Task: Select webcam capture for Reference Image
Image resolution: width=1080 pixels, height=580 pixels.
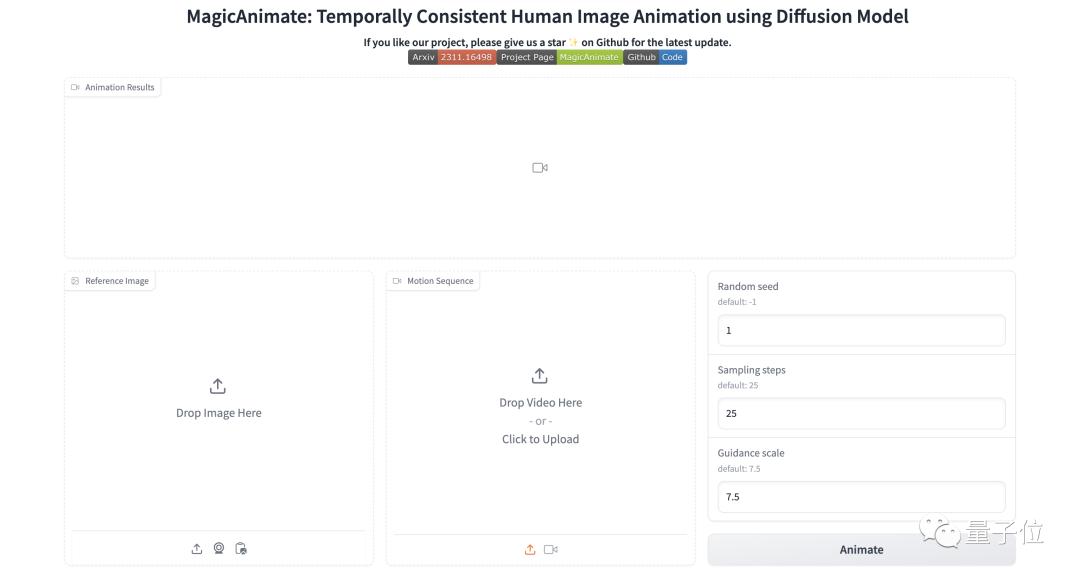Action: 219,549
